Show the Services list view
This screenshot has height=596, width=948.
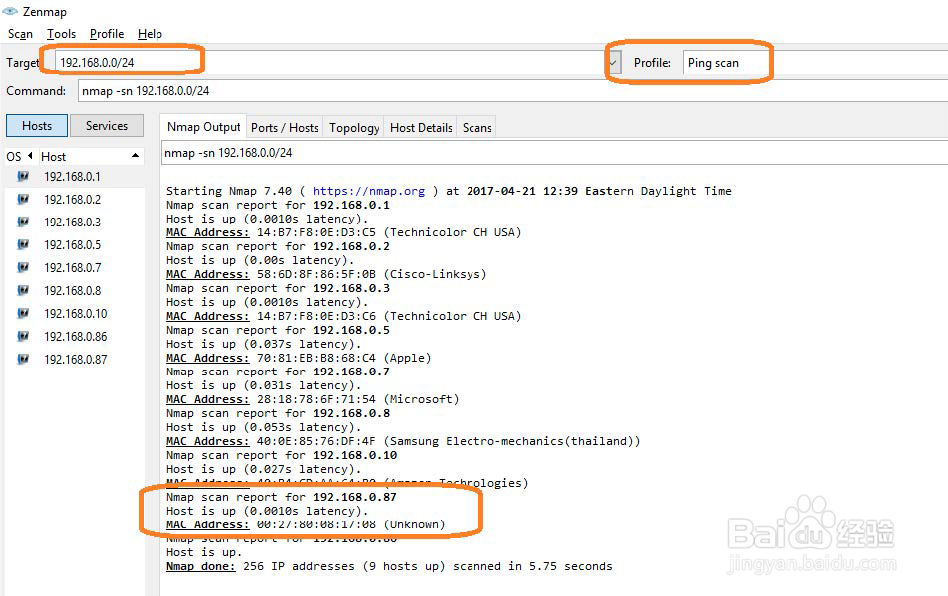point(107,126)
